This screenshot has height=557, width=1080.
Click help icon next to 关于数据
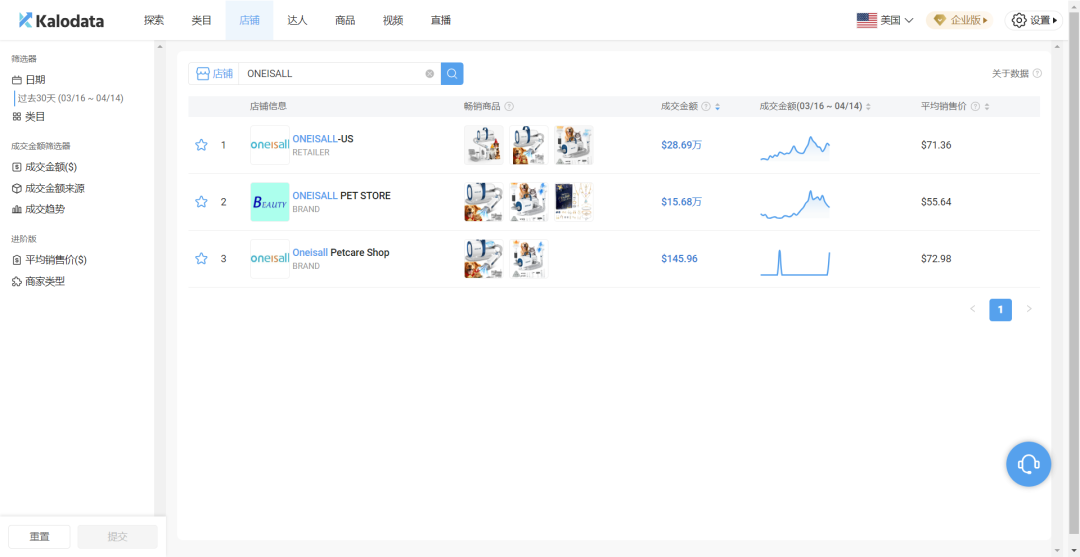[x=1037, y=74]
